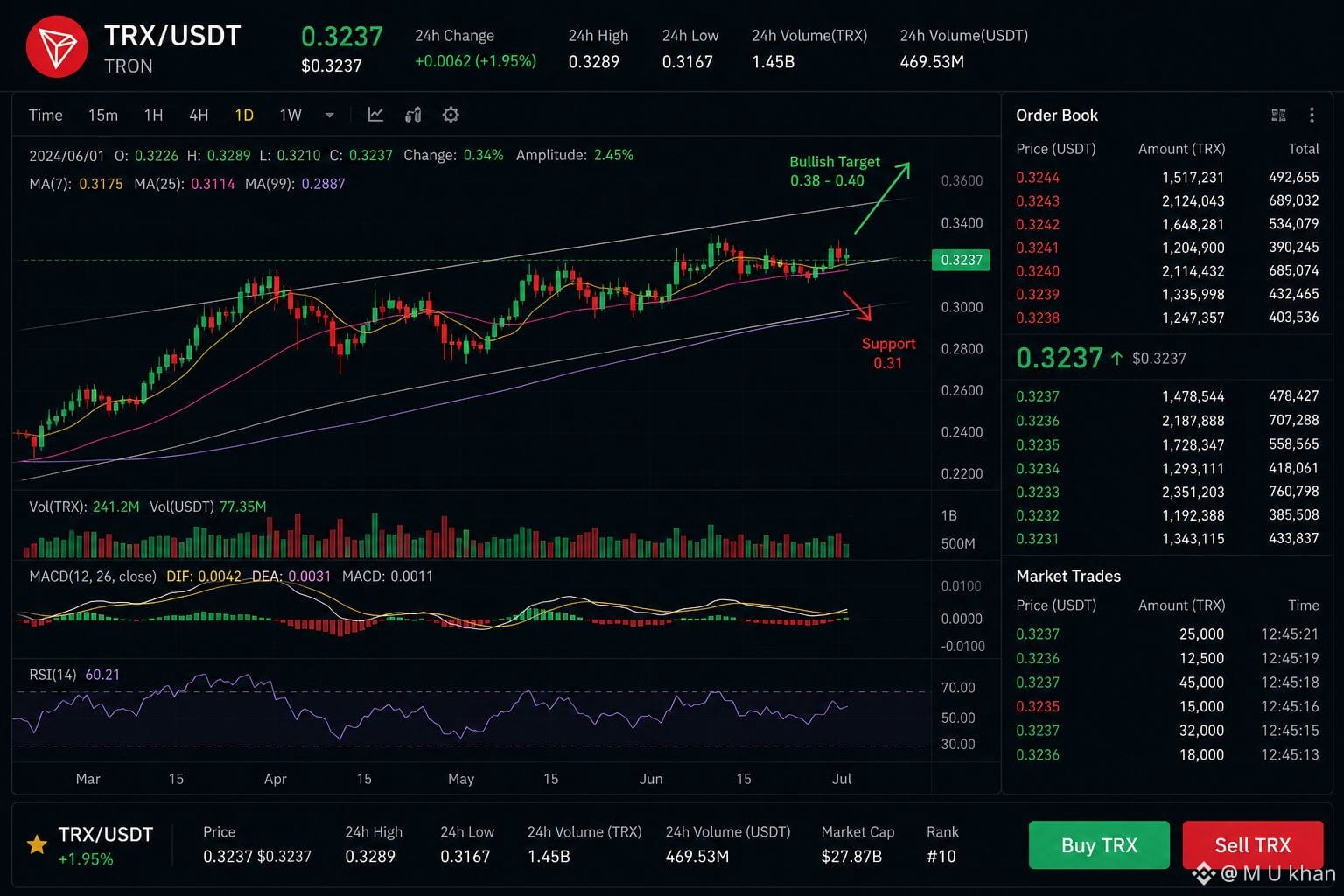Image resolution: width=1344 pixels, height=896 pixels.
Task: Select bid order at 0.3235 in order book
Action: [x=1167, y=444]
